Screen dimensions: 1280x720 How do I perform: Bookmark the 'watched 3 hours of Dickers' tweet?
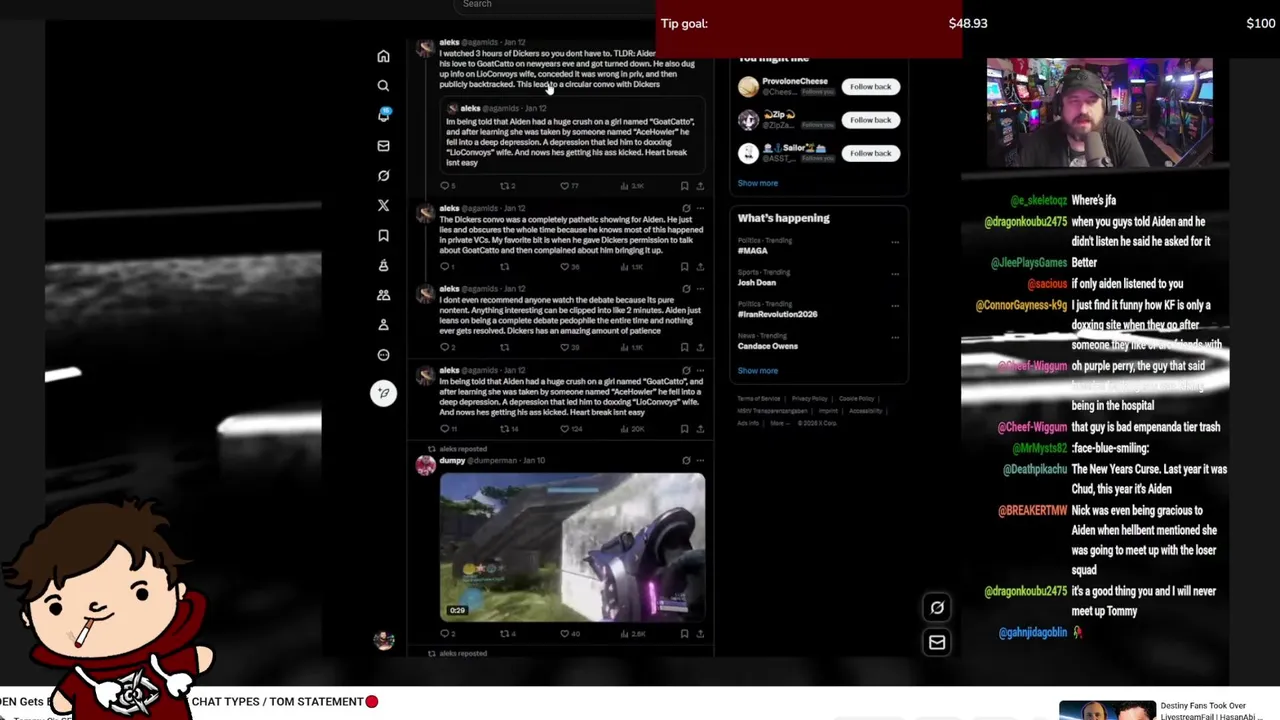[684, 186]
